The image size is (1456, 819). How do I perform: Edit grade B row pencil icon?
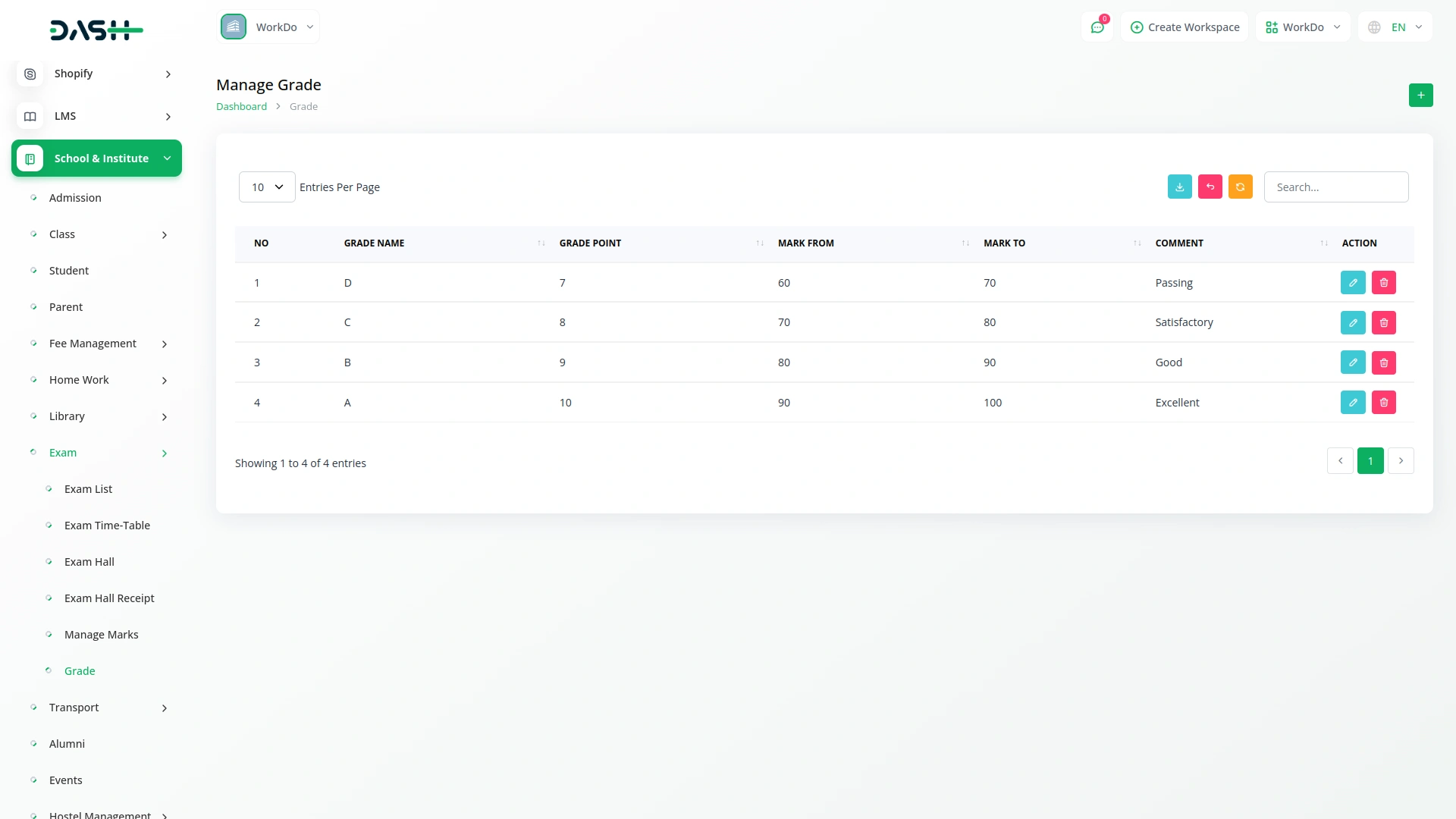pyautogui.click(x=1352, y=362)
